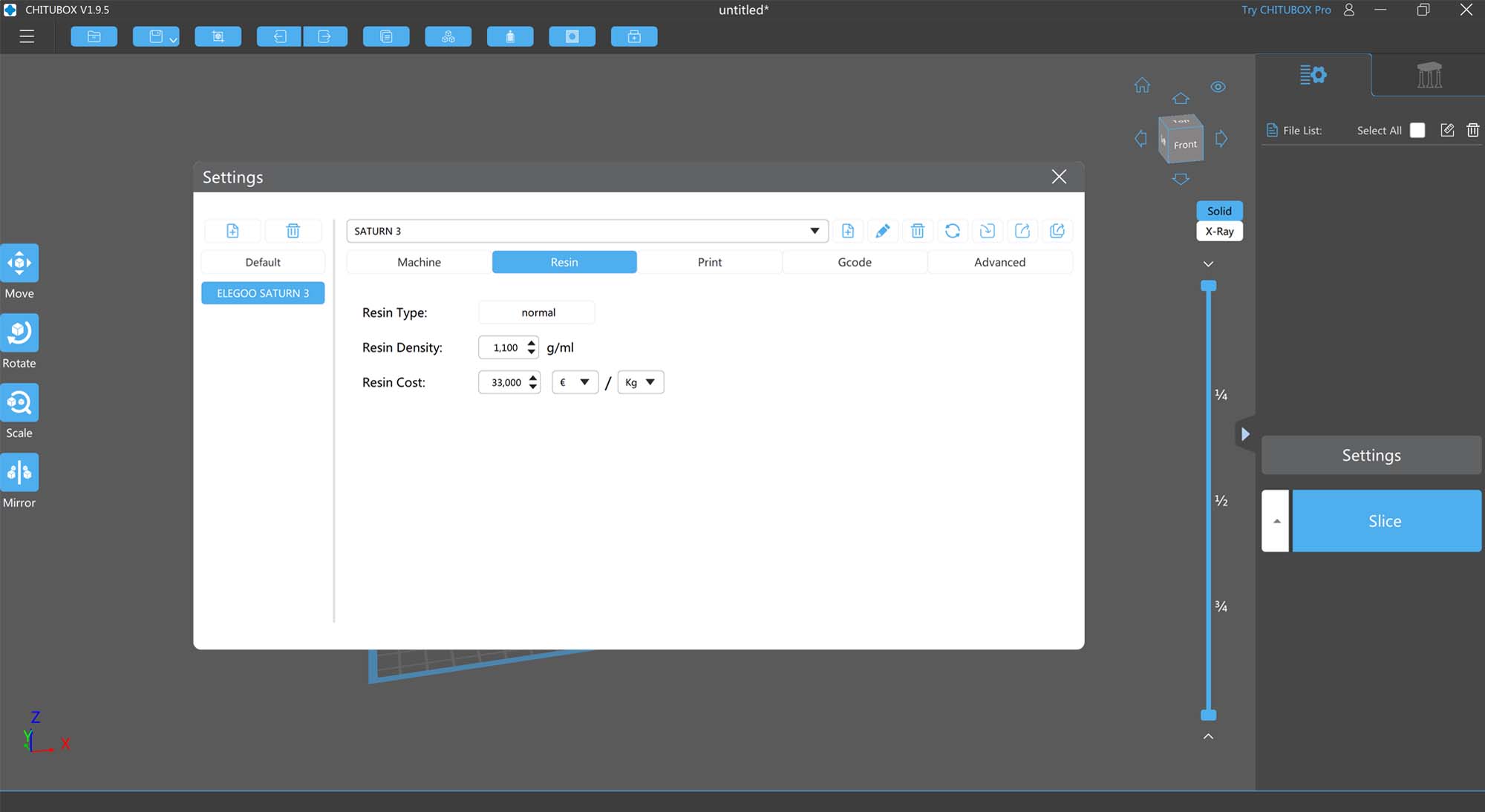Click Try CHITUBOX Pro link
Screen dimensions: 1485x812
(x=1286, y=10)
